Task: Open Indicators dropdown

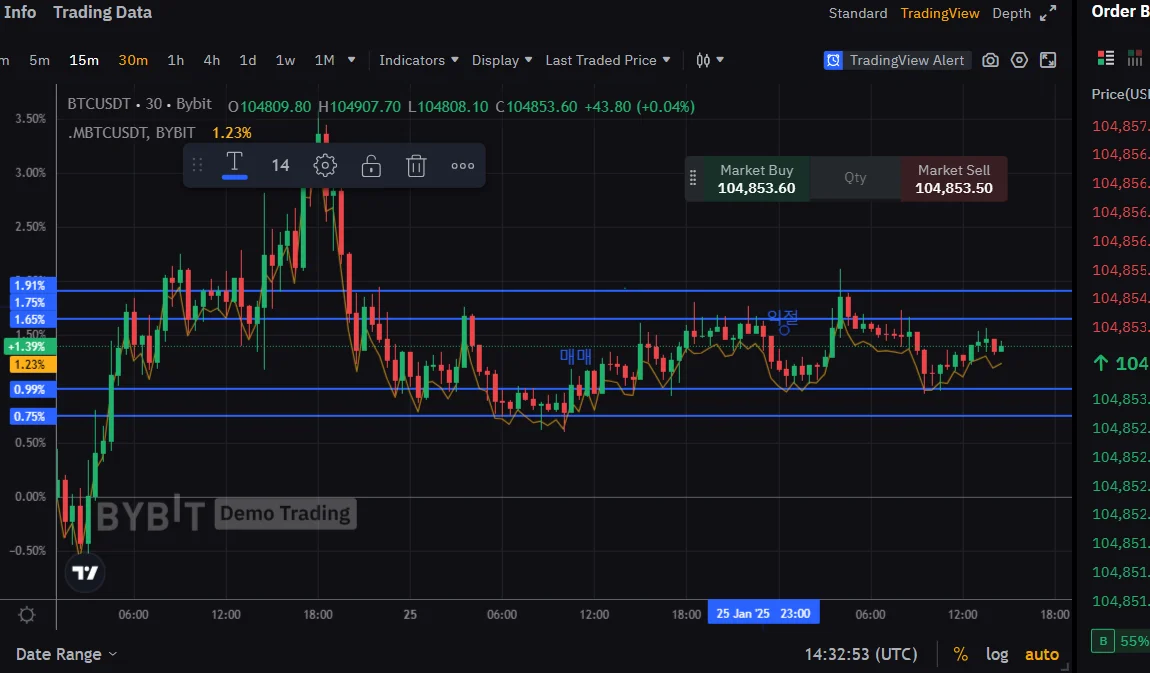Action: click(x=418, y=60)
